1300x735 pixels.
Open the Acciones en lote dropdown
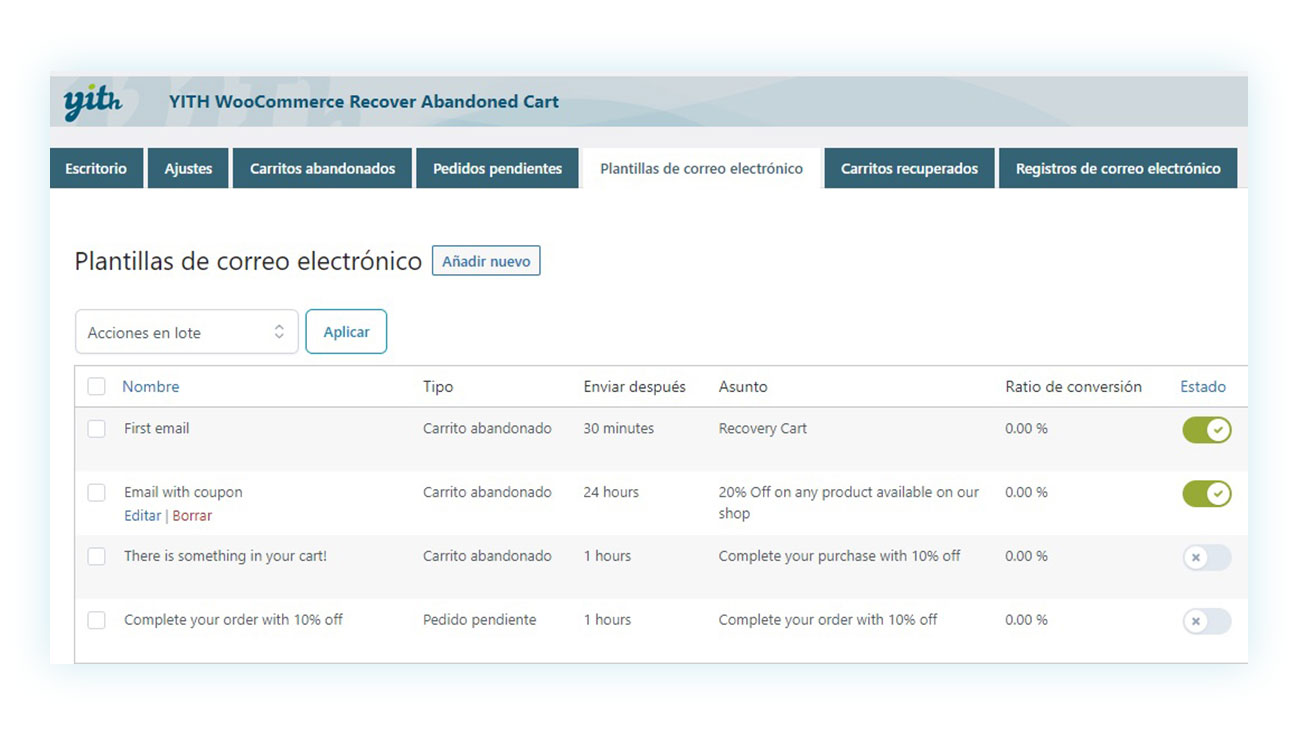(187, 332)
